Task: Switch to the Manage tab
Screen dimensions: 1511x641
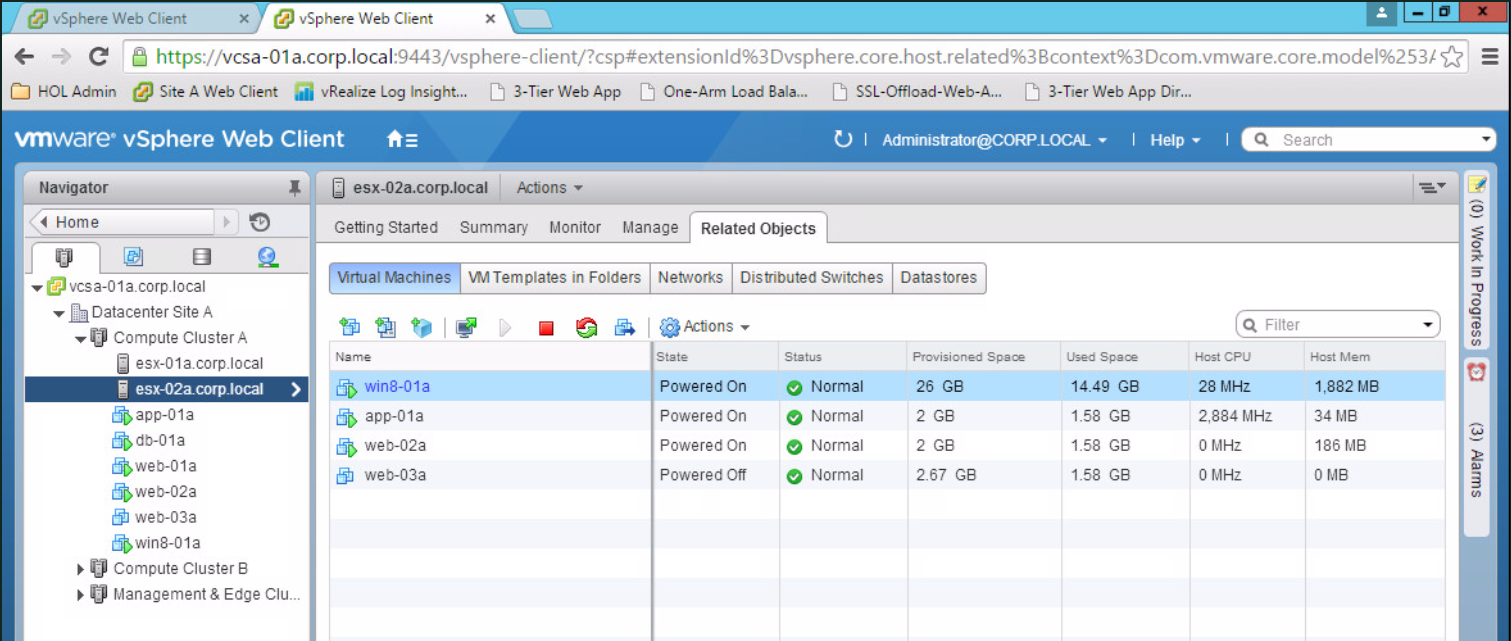Action: [650, 227]
